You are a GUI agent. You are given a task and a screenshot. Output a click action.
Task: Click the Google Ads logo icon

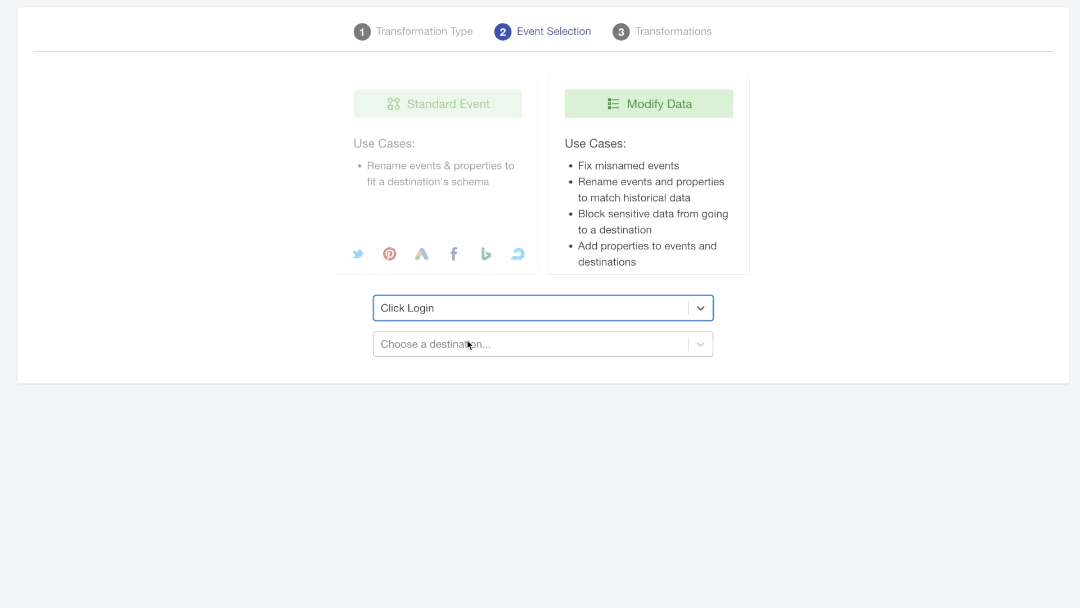[422, 254]
